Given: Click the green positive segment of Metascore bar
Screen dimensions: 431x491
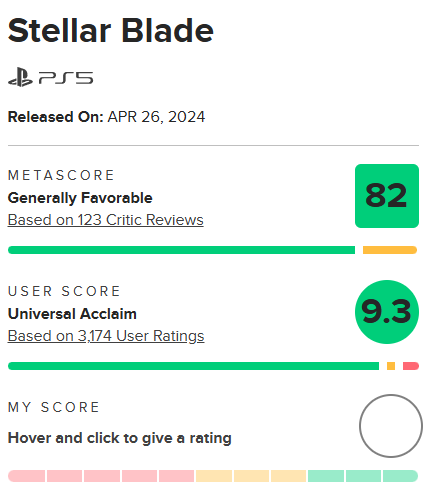Looking at the screenshot, I should (181, 250).
